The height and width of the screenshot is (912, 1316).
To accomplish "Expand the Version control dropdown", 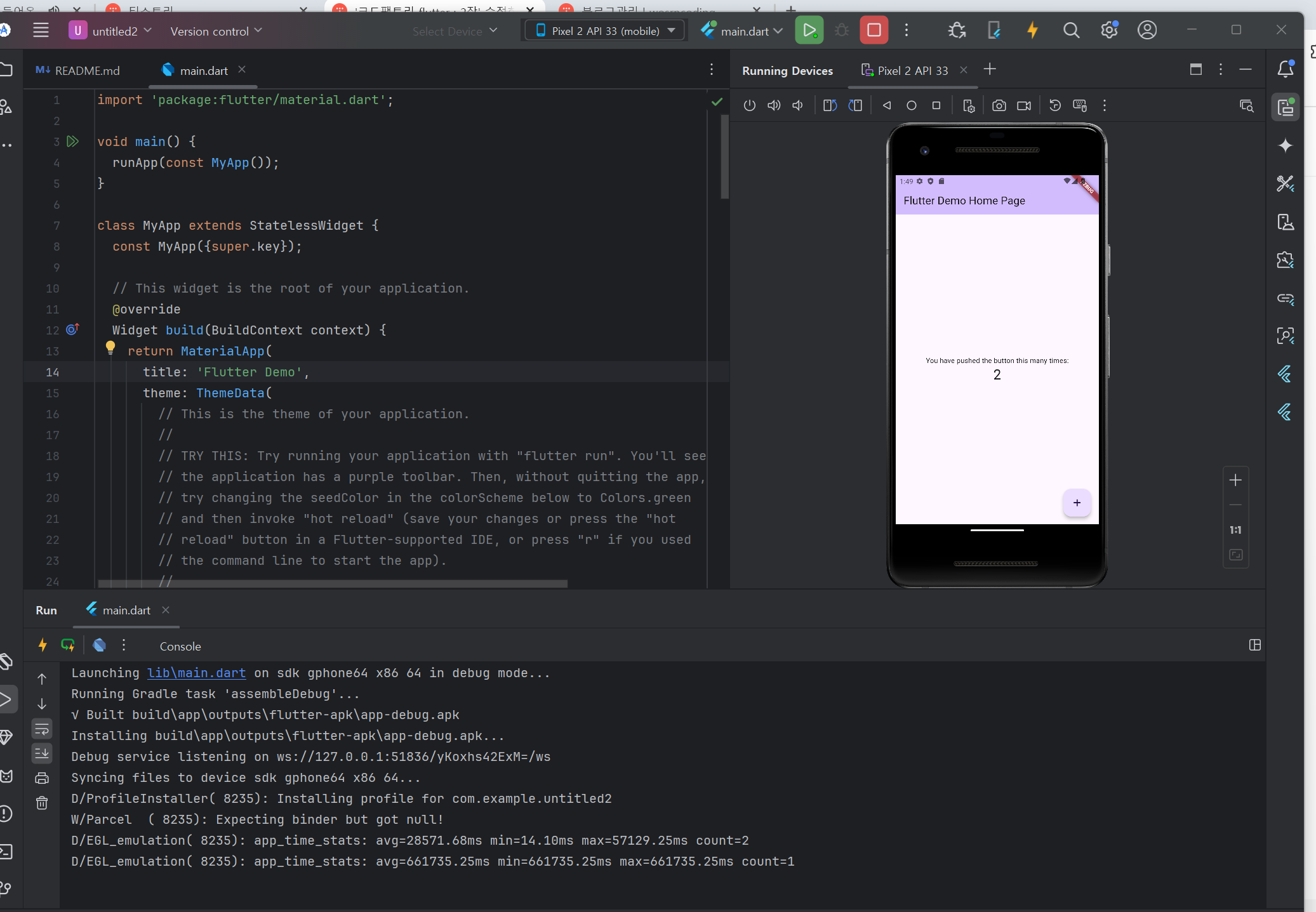I will click(x=216, y=31).
